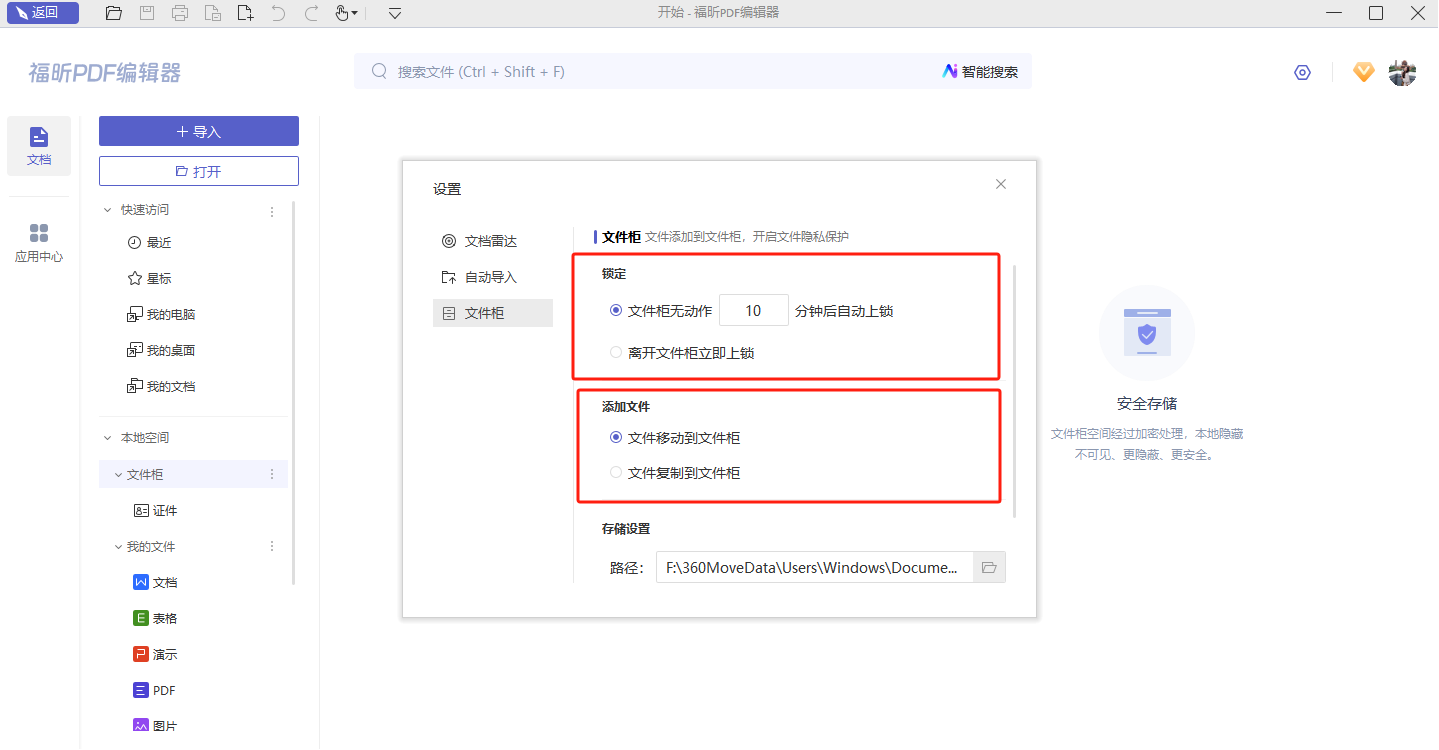Click the auto-lock minutes input field
Image resolution: width=1439 pixels, height=750 pixels.
click(753, 311)
